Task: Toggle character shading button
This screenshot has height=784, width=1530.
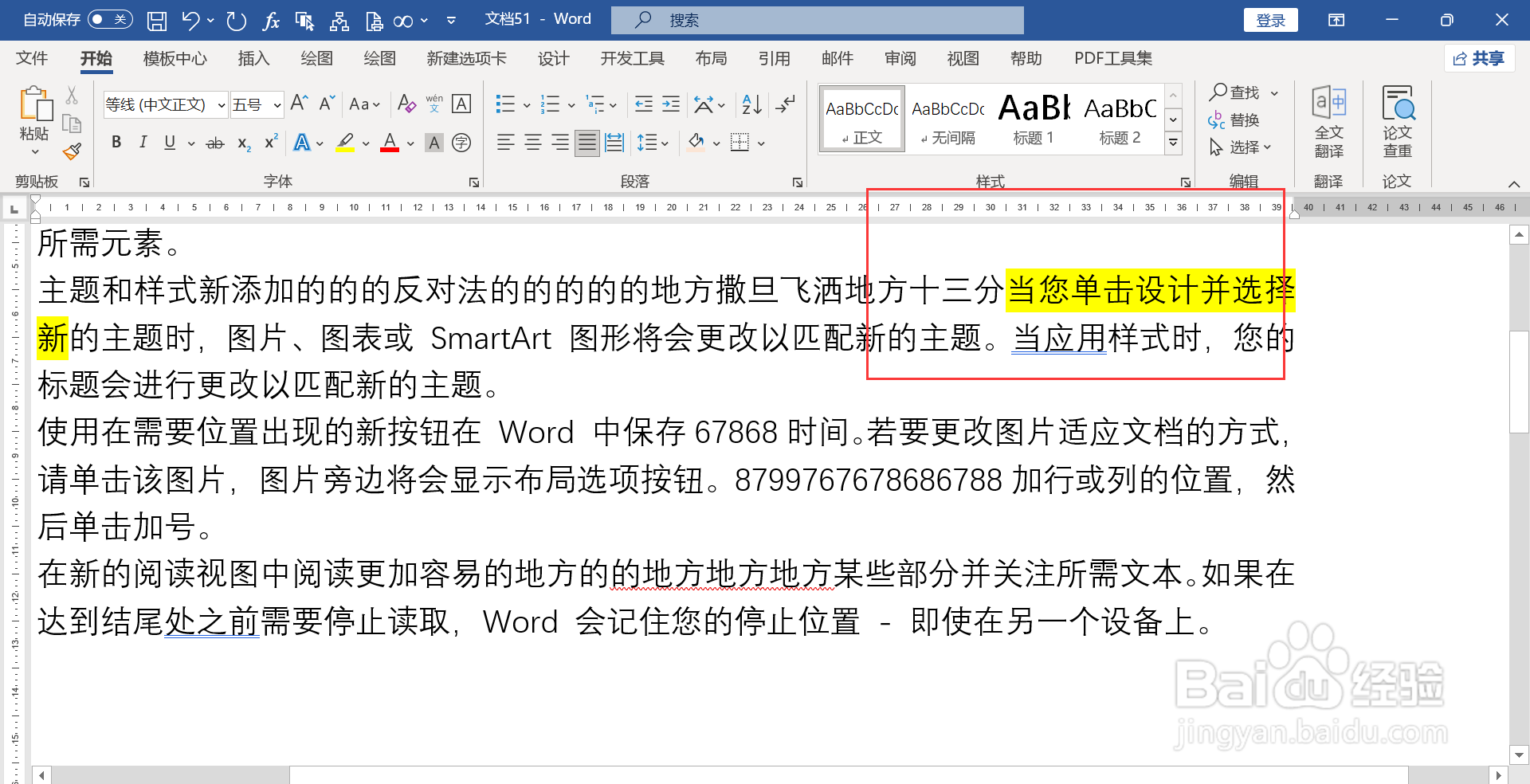Action: pos(434,143)
